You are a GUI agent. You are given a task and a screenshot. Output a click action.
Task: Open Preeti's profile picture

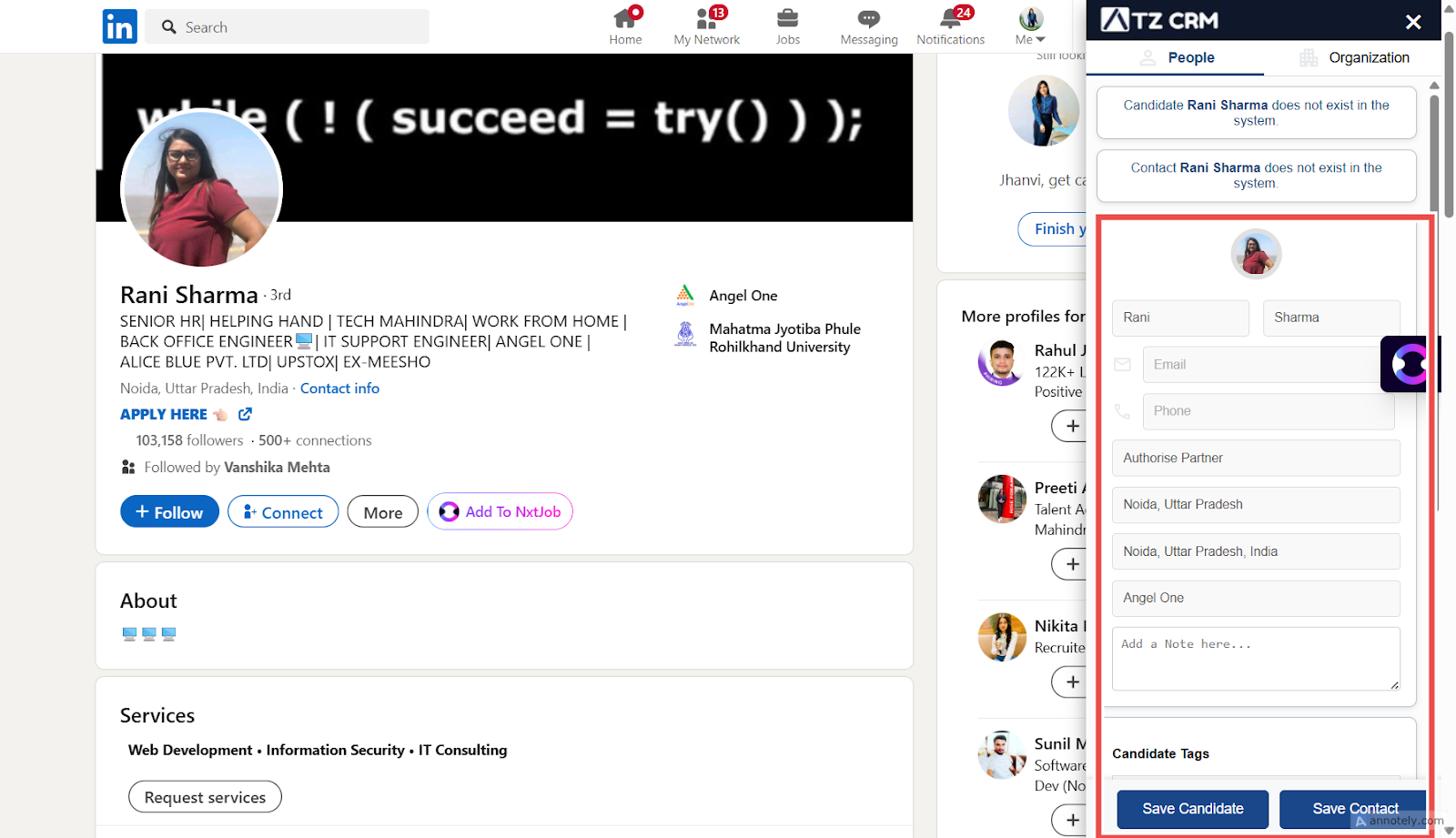tap(1002, 499)
